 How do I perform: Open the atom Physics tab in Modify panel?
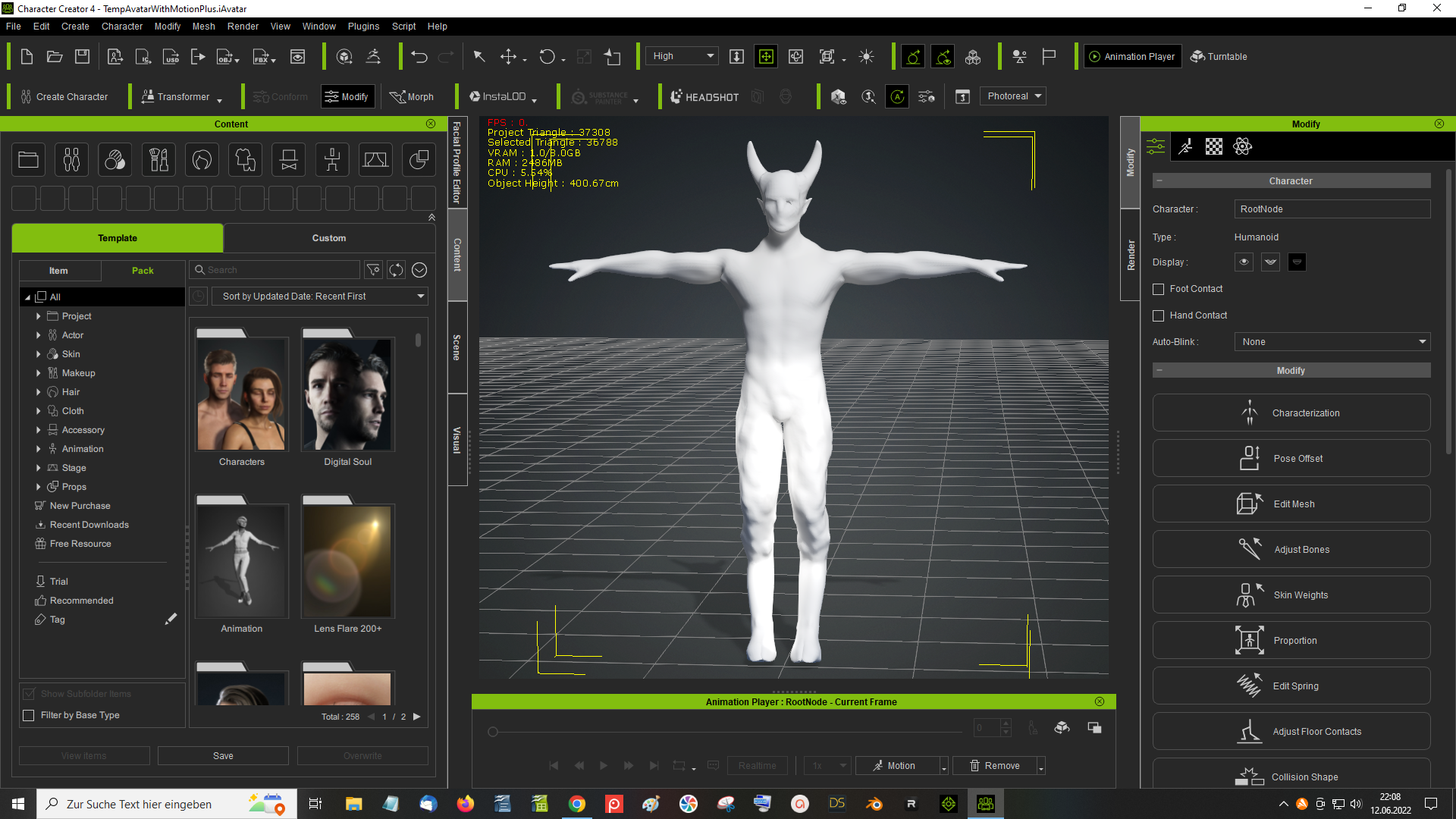pyautogui.click(x=1243, y=146)
